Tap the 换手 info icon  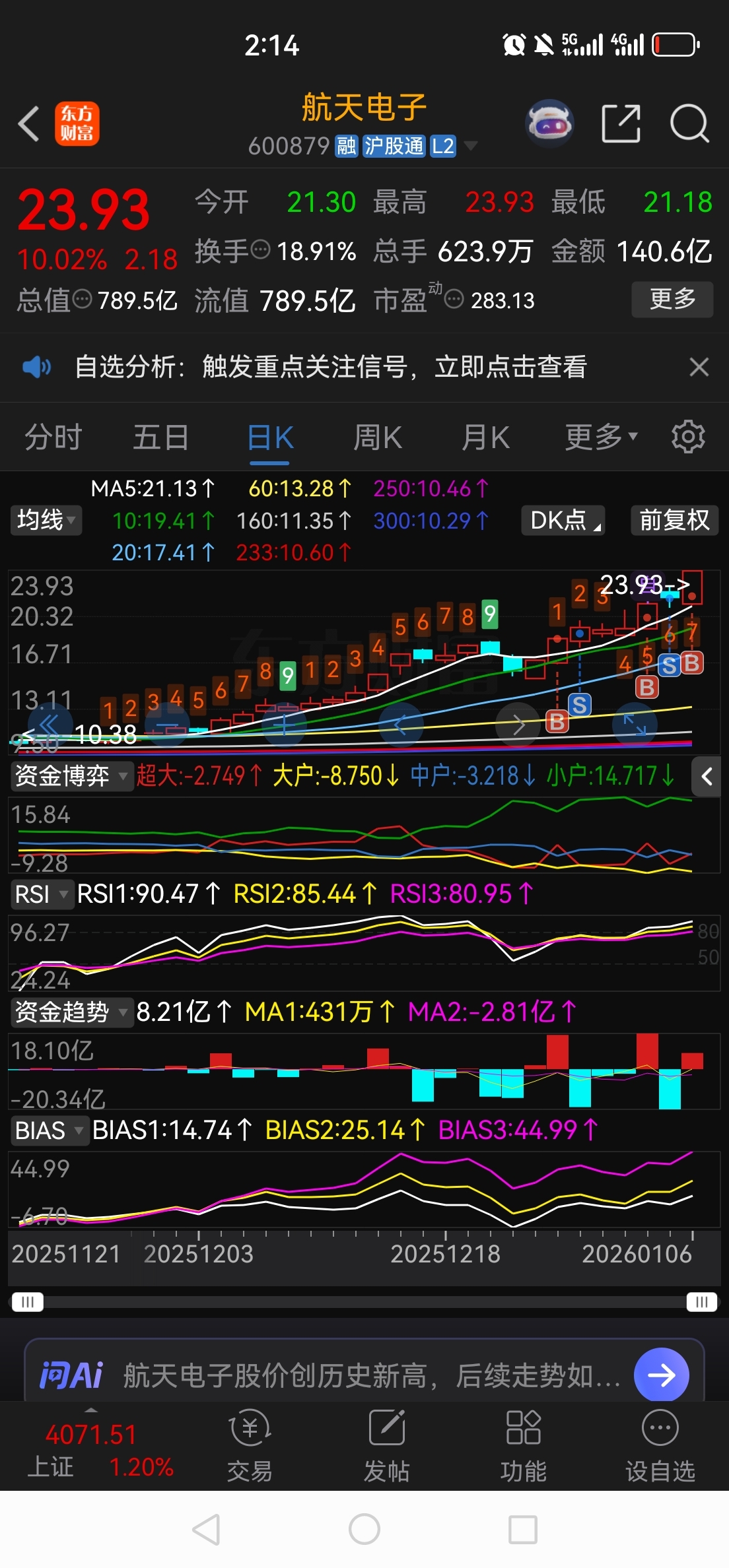coord(261,250)
